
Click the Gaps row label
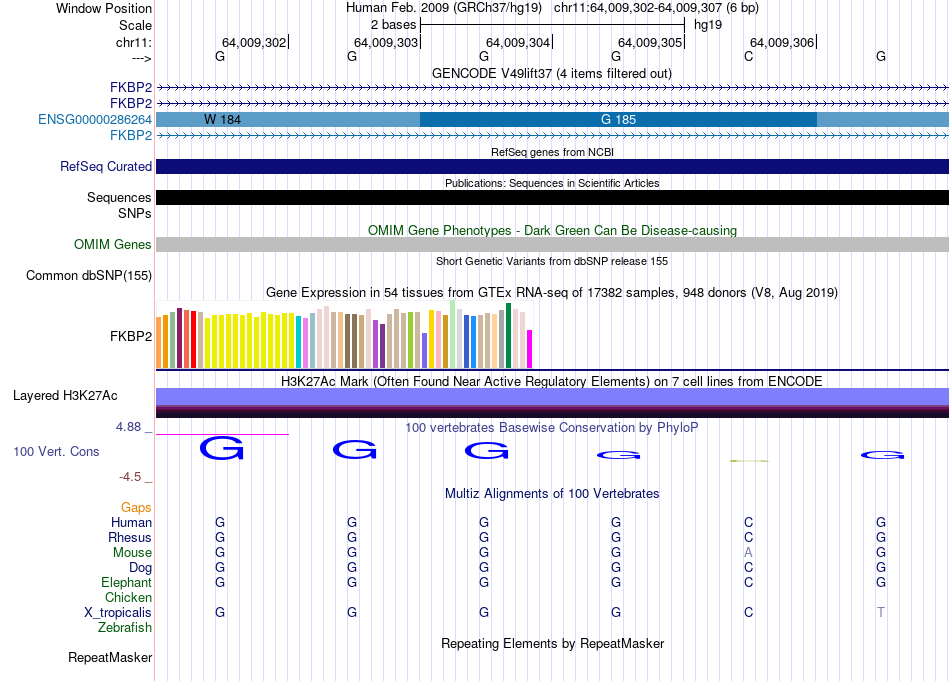pos(136,507)
